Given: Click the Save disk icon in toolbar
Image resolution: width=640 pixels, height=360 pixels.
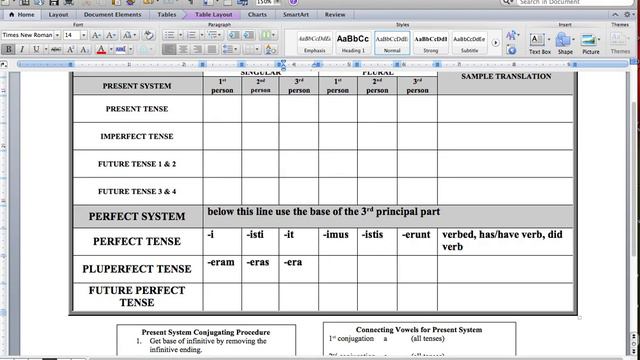Looking at the screenshot, I should point(54,2).
